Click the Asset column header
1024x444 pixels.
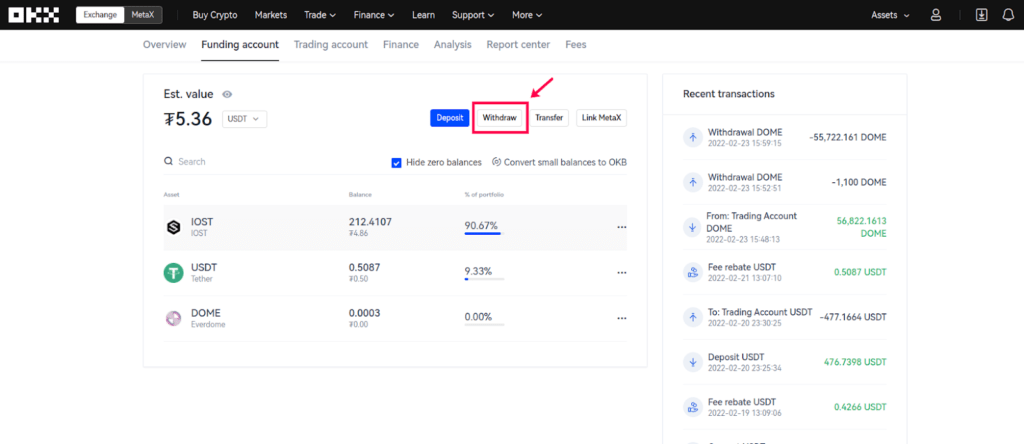tap(172, 195)
